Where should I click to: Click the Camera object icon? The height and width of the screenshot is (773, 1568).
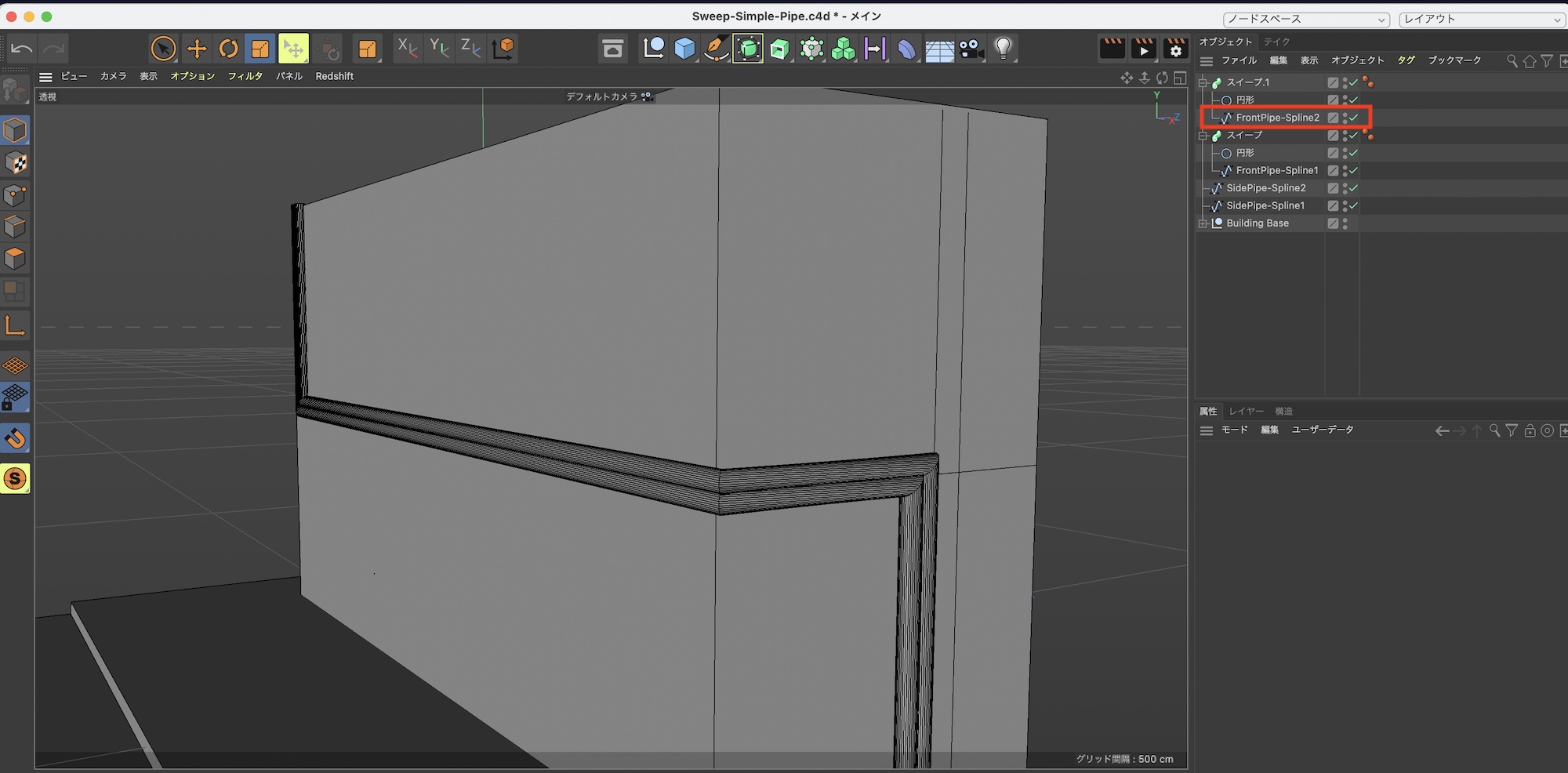point(971,49)
